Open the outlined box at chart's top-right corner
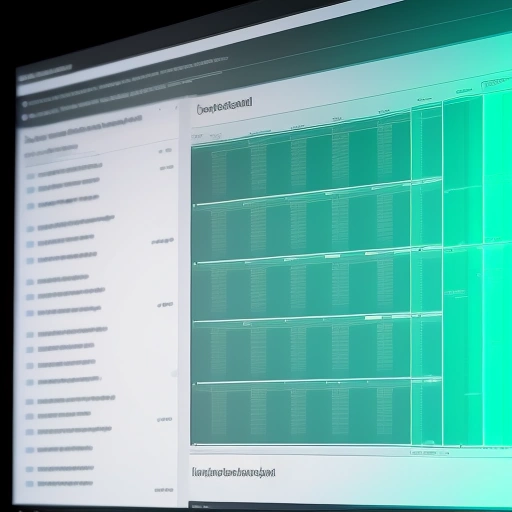 pos(497,83)
